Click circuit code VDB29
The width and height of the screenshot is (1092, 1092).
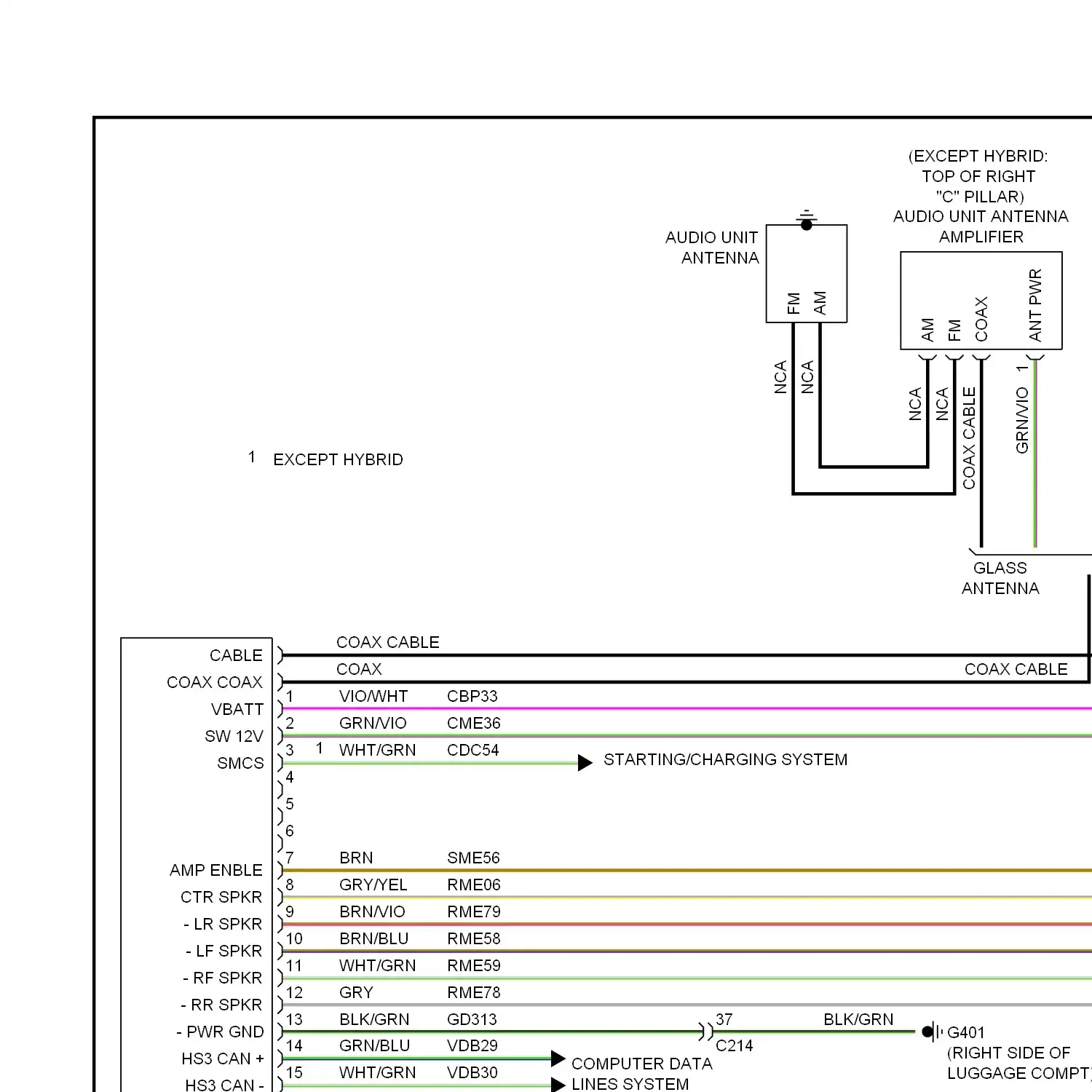tap(472, 1045)
